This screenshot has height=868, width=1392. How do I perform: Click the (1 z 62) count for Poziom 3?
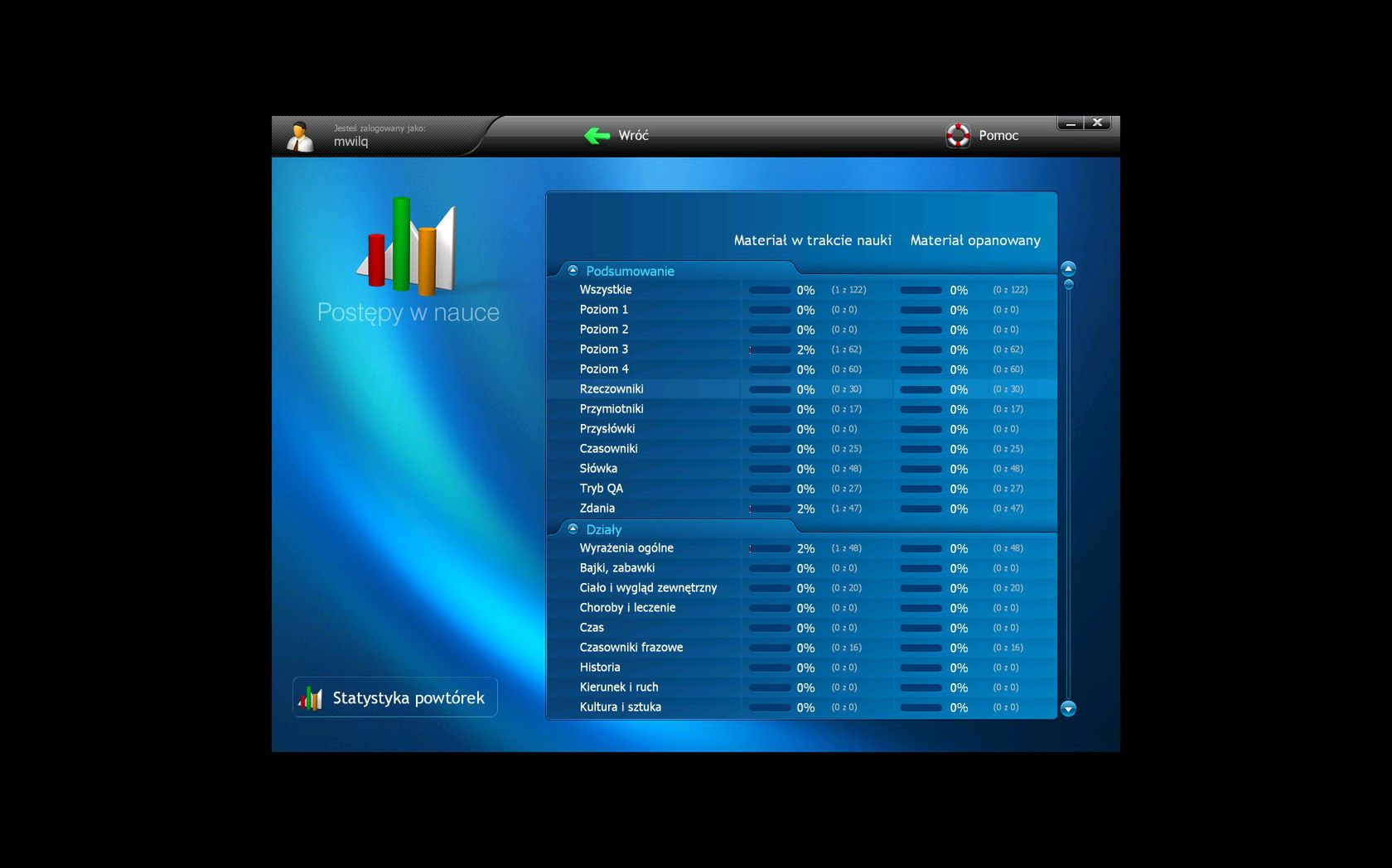(x=846, y=350)
